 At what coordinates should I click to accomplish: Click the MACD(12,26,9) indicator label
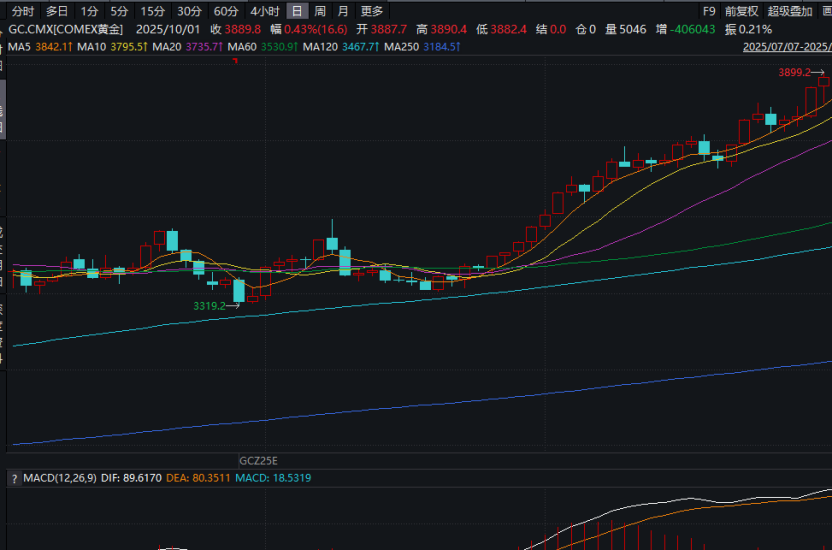[61, 478]
